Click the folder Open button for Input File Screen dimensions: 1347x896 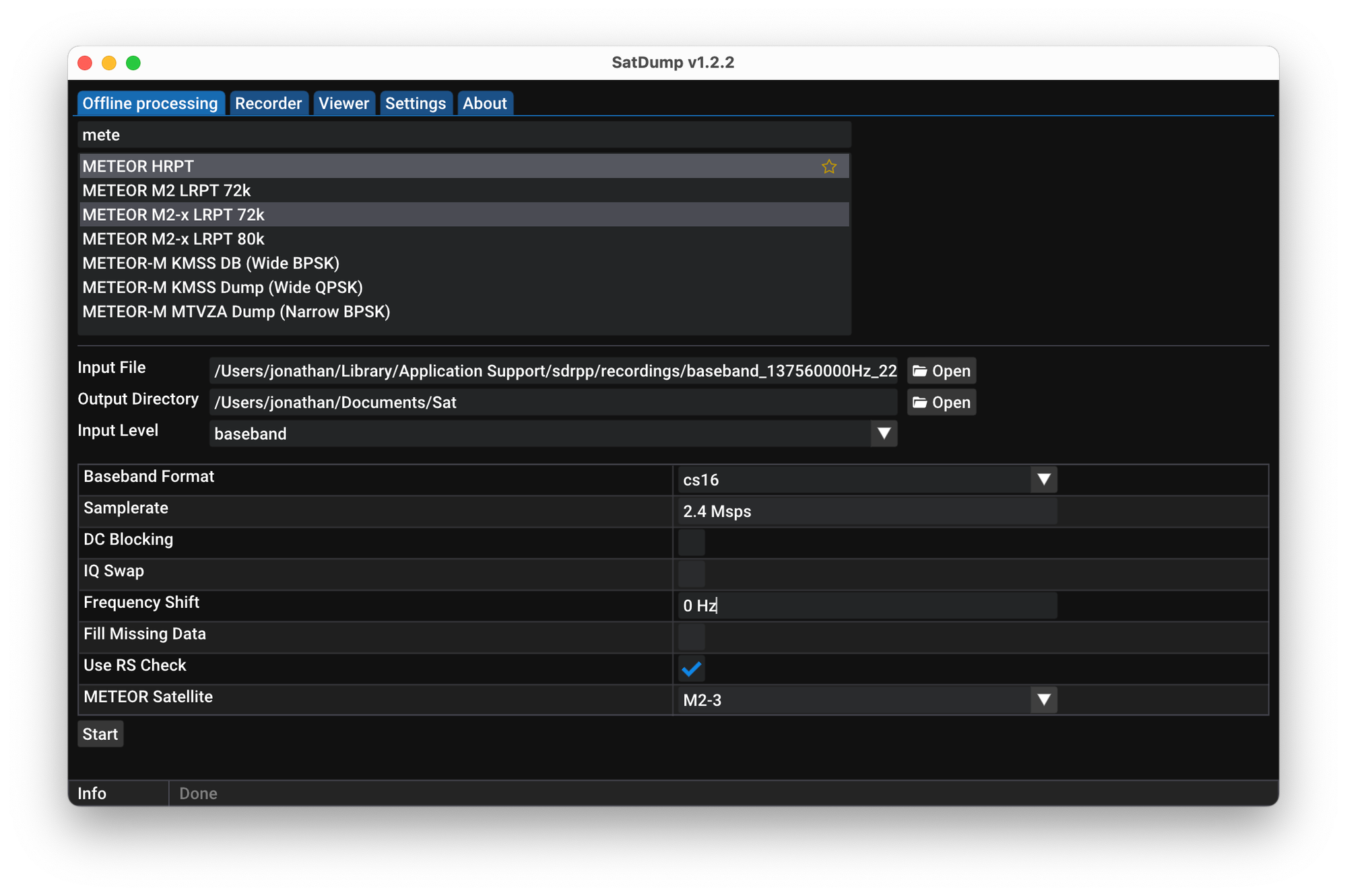coord(941,371)
